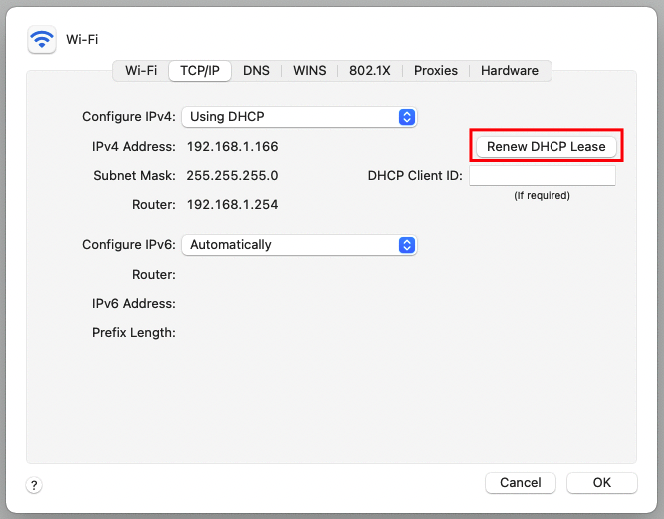Switch to the Wi-Fi tab
Viewport: 664px width, 519px height.
(141, 70)
